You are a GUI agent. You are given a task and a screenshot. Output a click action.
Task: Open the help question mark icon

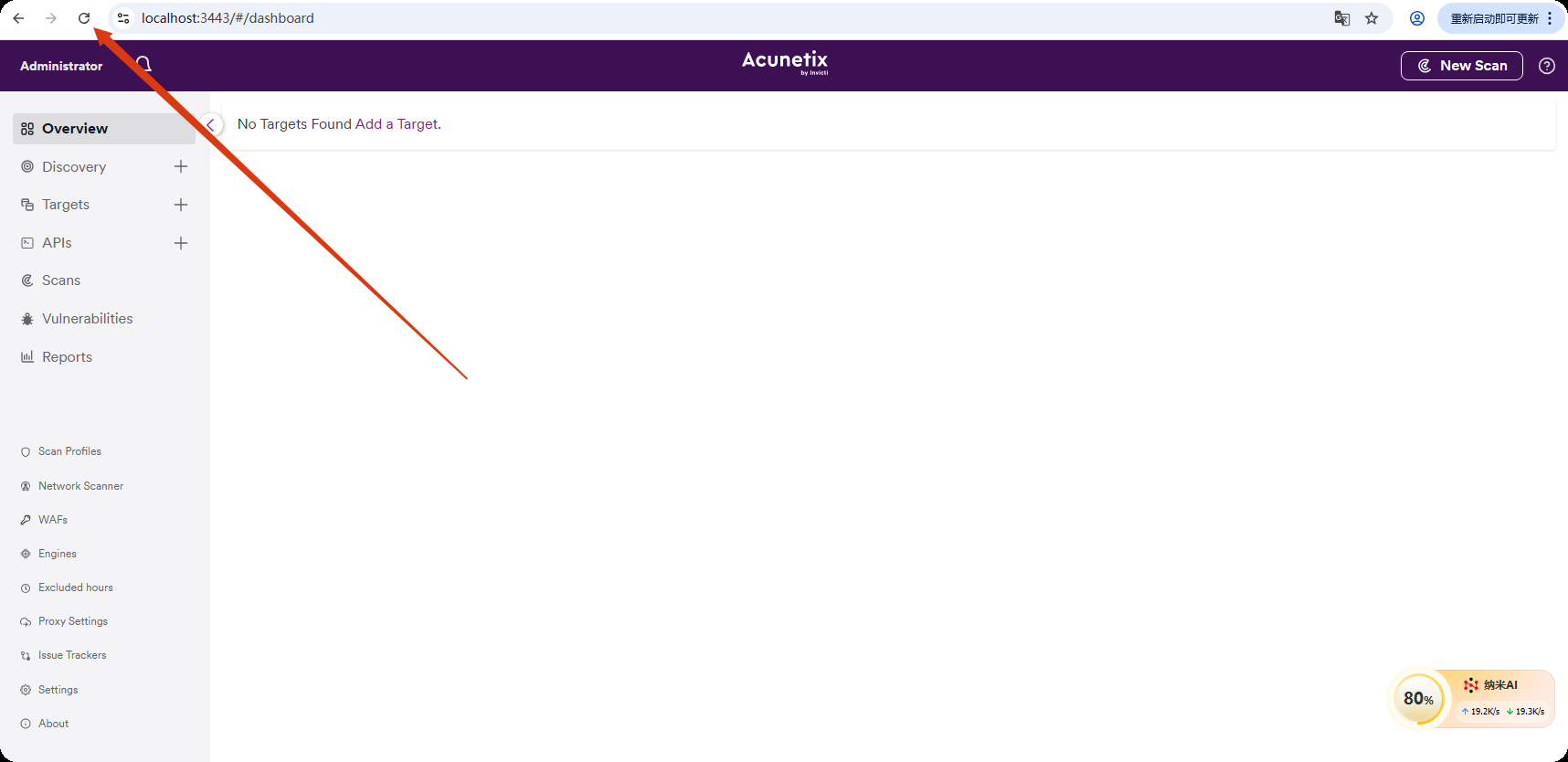pos(1546,66)
